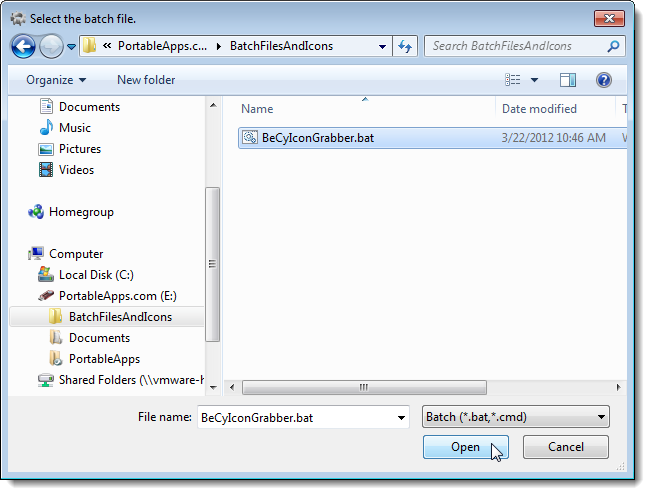
Task: Click PortableApps.c... in the address path
Action: coord(162,46)
